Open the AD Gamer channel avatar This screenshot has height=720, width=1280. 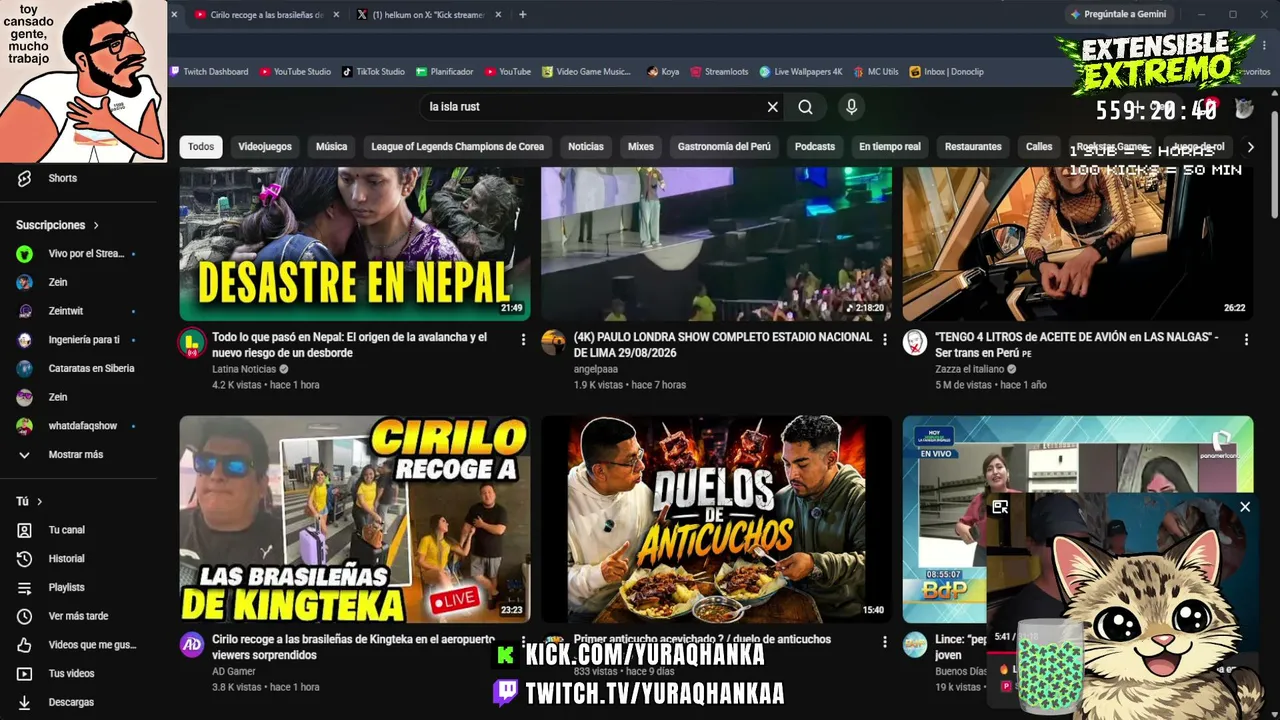pos(192,645)
